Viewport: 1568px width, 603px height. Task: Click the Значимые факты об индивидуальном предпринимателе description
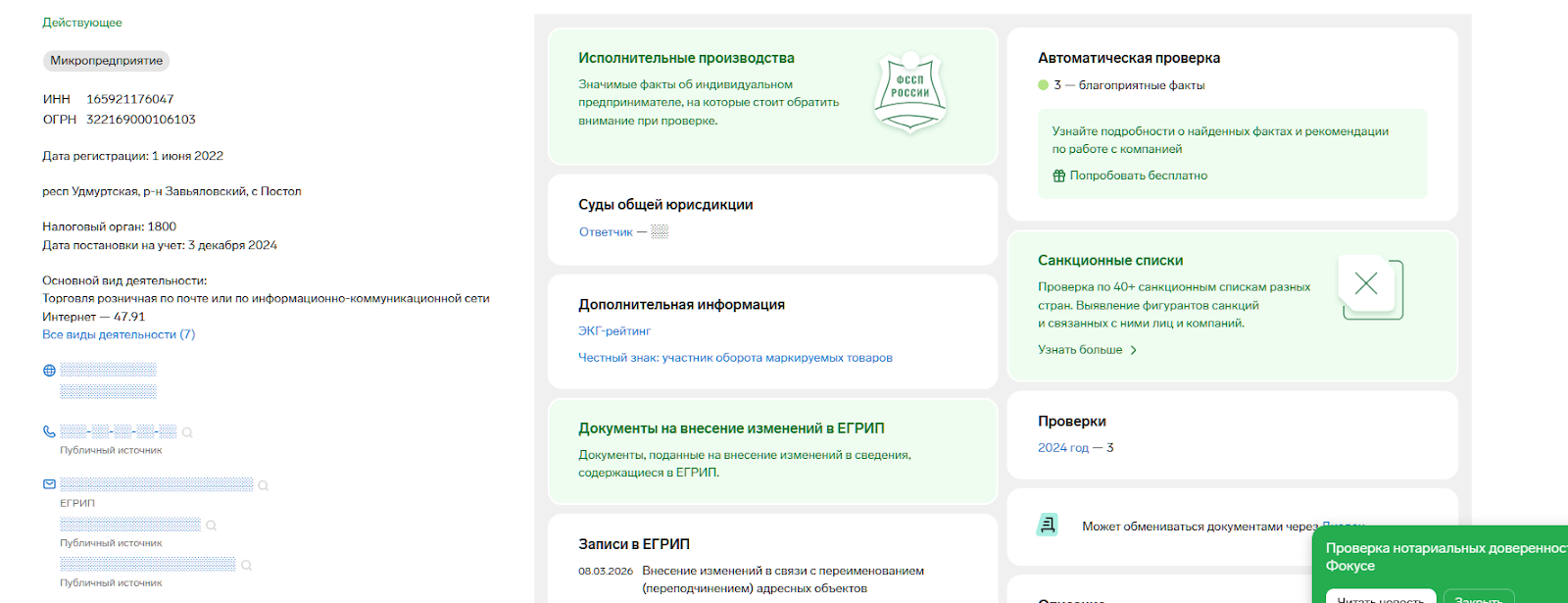(709, 103)
